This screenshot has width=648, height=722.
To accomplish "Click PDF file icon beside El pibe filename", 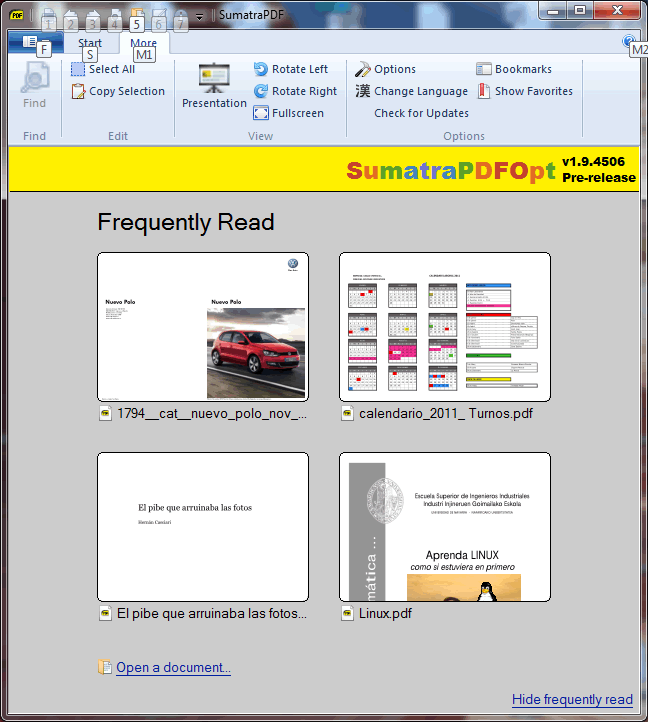I will tap(105, 613).
